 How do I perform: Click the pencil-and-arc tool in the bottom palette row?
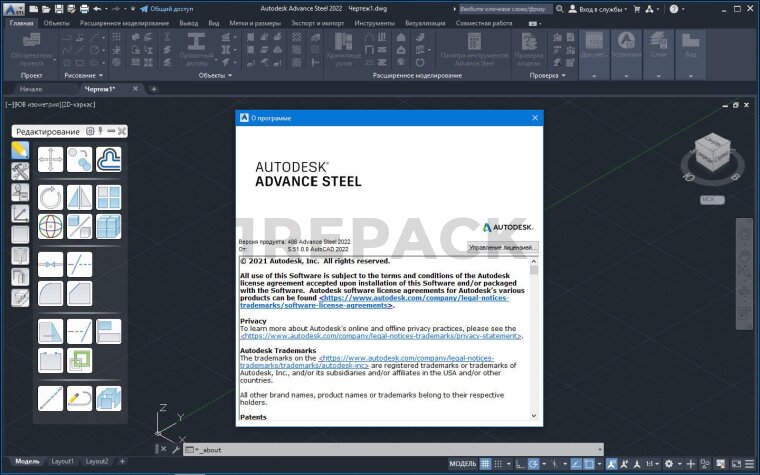(x=79, y=398)
